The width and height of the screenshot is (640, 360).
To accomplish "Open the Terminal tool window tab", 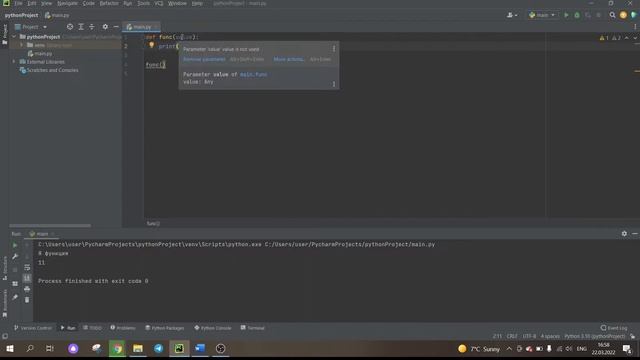I will click(253, 328).
